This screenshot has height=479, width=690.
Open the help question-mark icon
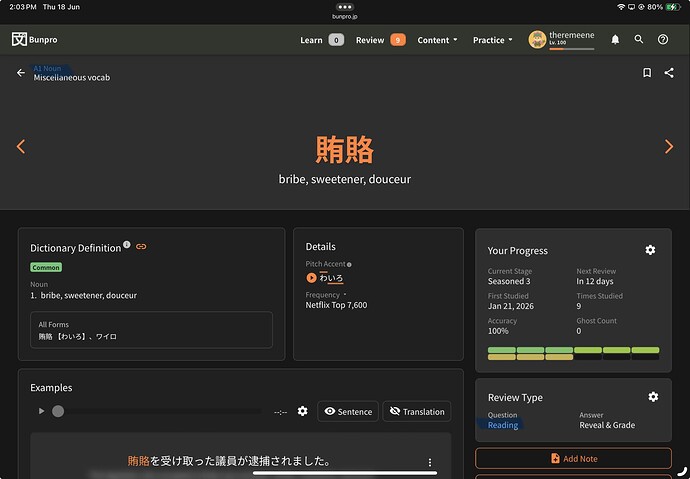pyautogui.click(x=663, y=40)
